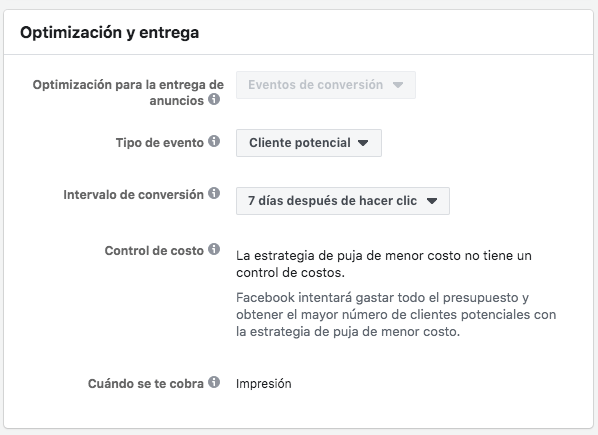
Task: Click info icon beside Tipo de evento
Action: click(x=214, y=141)
